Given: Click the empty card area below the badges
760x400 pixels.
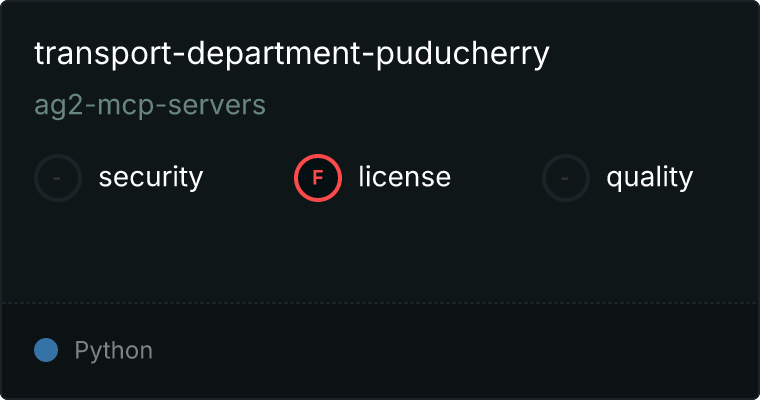Looking at the screenshot, I should click(380, 252).
